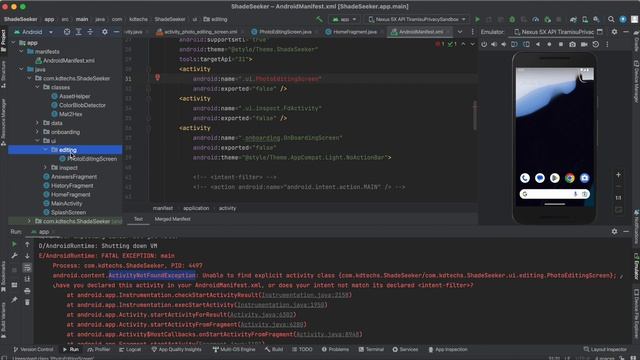This screenshot has width=640, height=360.
Task: Start emulator screen recording
Action: pos(584,44)
